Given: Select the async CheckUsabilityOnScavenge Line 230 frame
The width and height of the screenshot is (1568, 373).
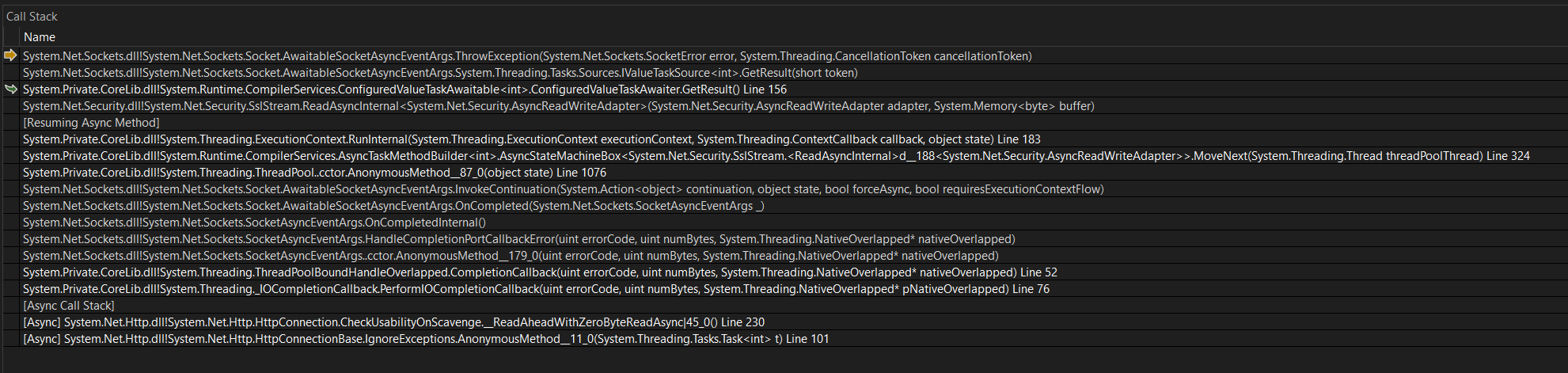Looking at the screenshot, I should [393, 322].
